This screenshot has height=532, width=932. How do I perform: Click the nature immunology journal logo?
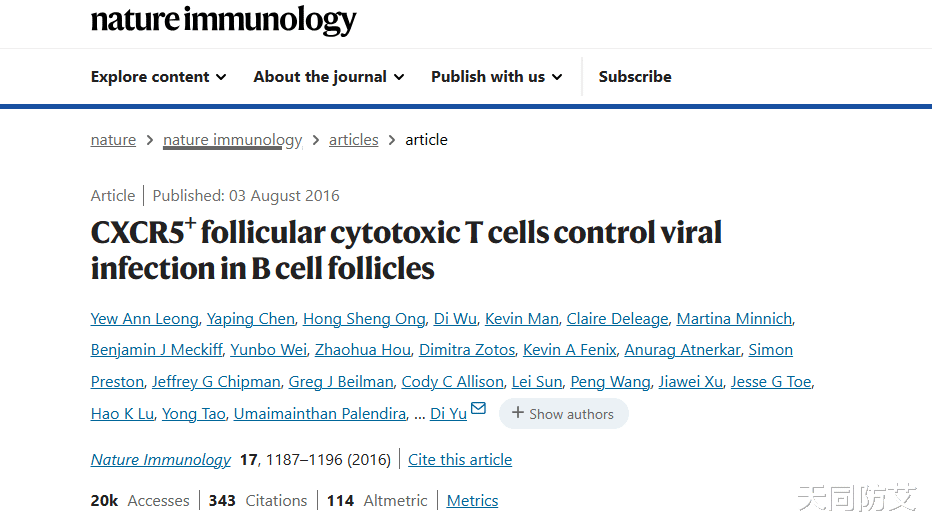coord(223,20)
